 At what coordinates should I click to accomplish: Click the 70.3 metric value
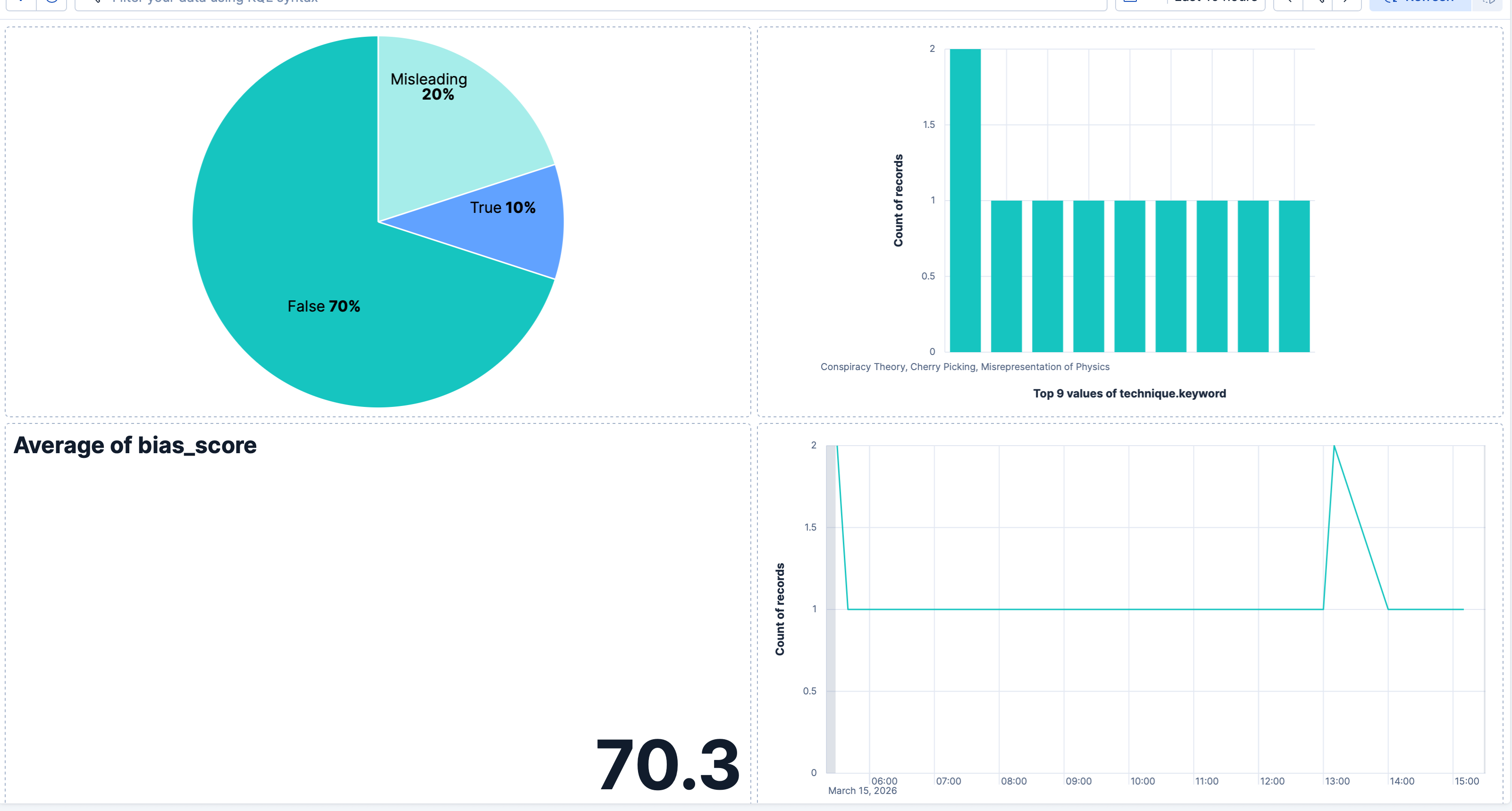(x=667, y=765)
